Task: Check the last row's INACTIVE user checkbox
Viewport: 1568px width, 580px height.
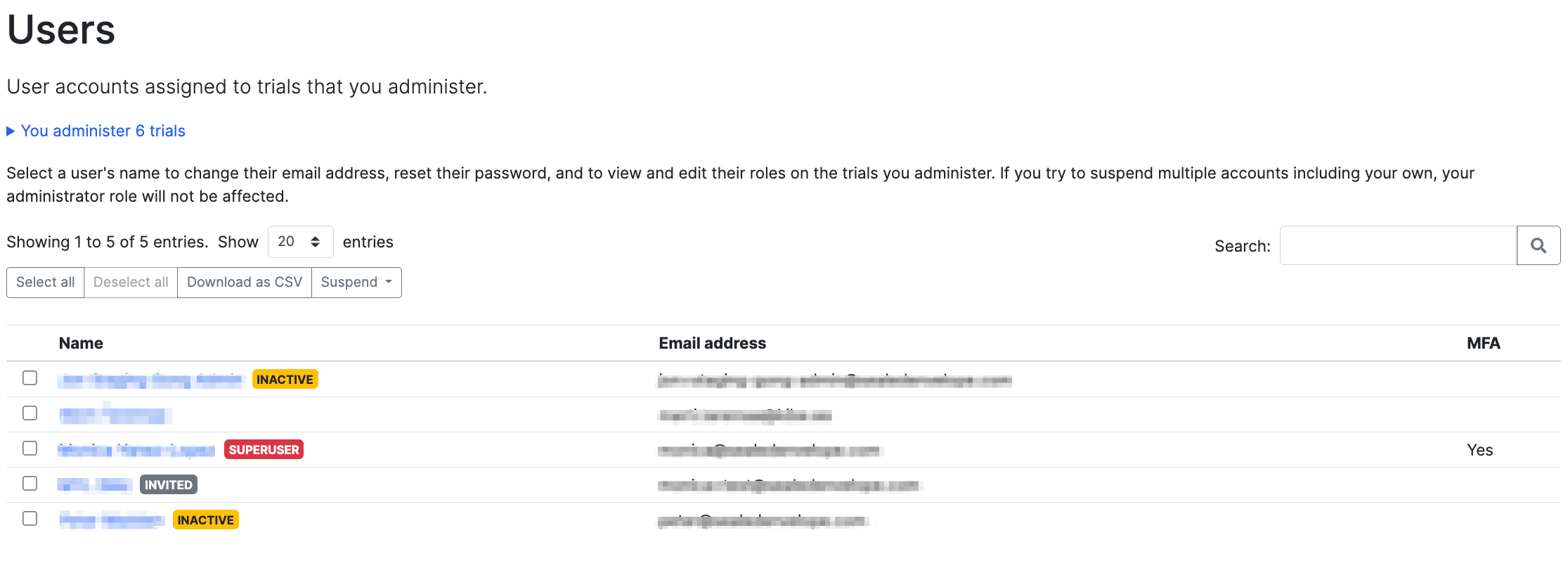Action: click(30, 519)
